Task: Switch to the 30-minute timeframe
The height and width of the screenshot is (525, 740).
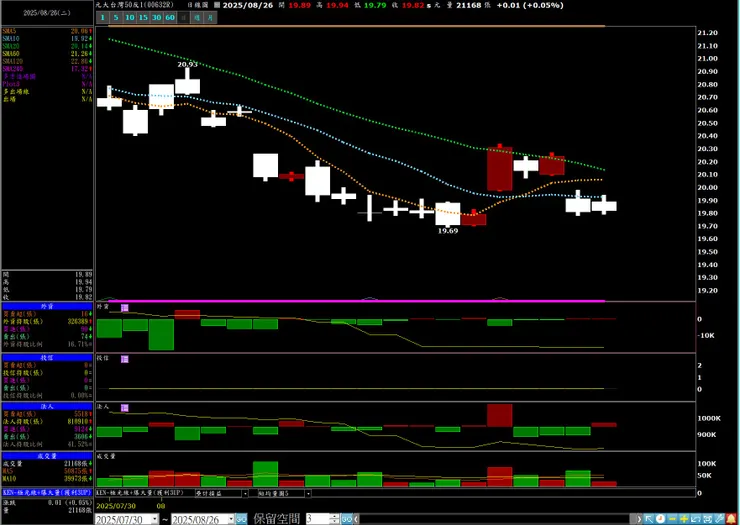Action: coord(157,17)
